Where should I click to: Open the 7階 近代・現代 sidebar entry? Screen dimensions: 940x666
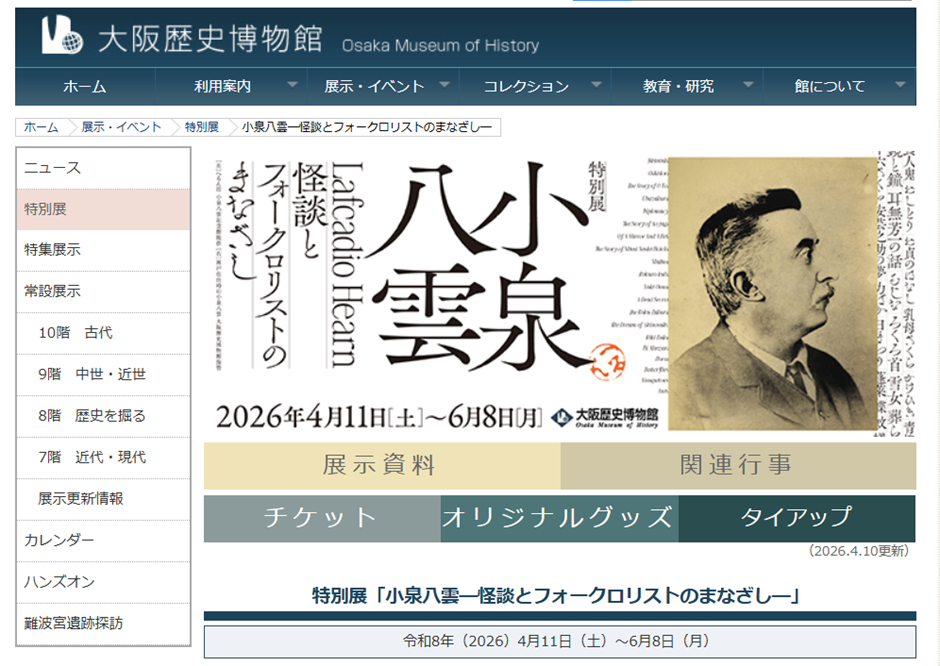(103, 457)
